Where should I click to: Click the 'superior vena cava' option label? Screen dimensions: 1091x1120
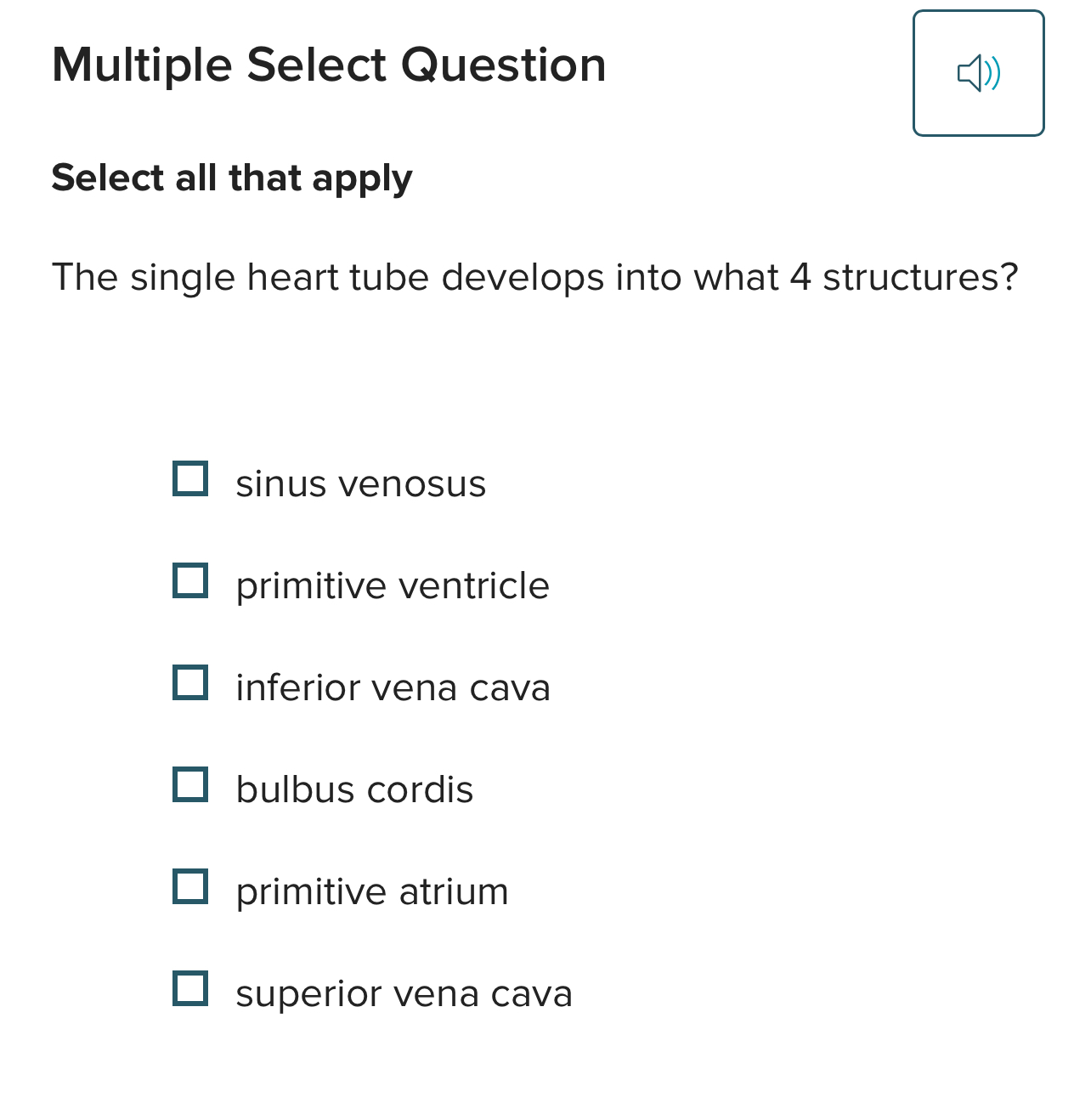(404, 994)
